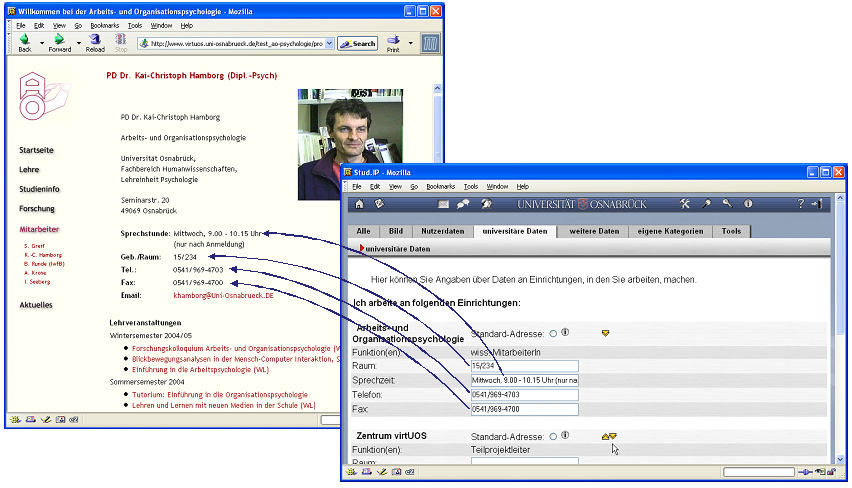Switch to the Tools tab in Stud.IP profile
This screenshot has width=852, height=488.
click(731, 232)
